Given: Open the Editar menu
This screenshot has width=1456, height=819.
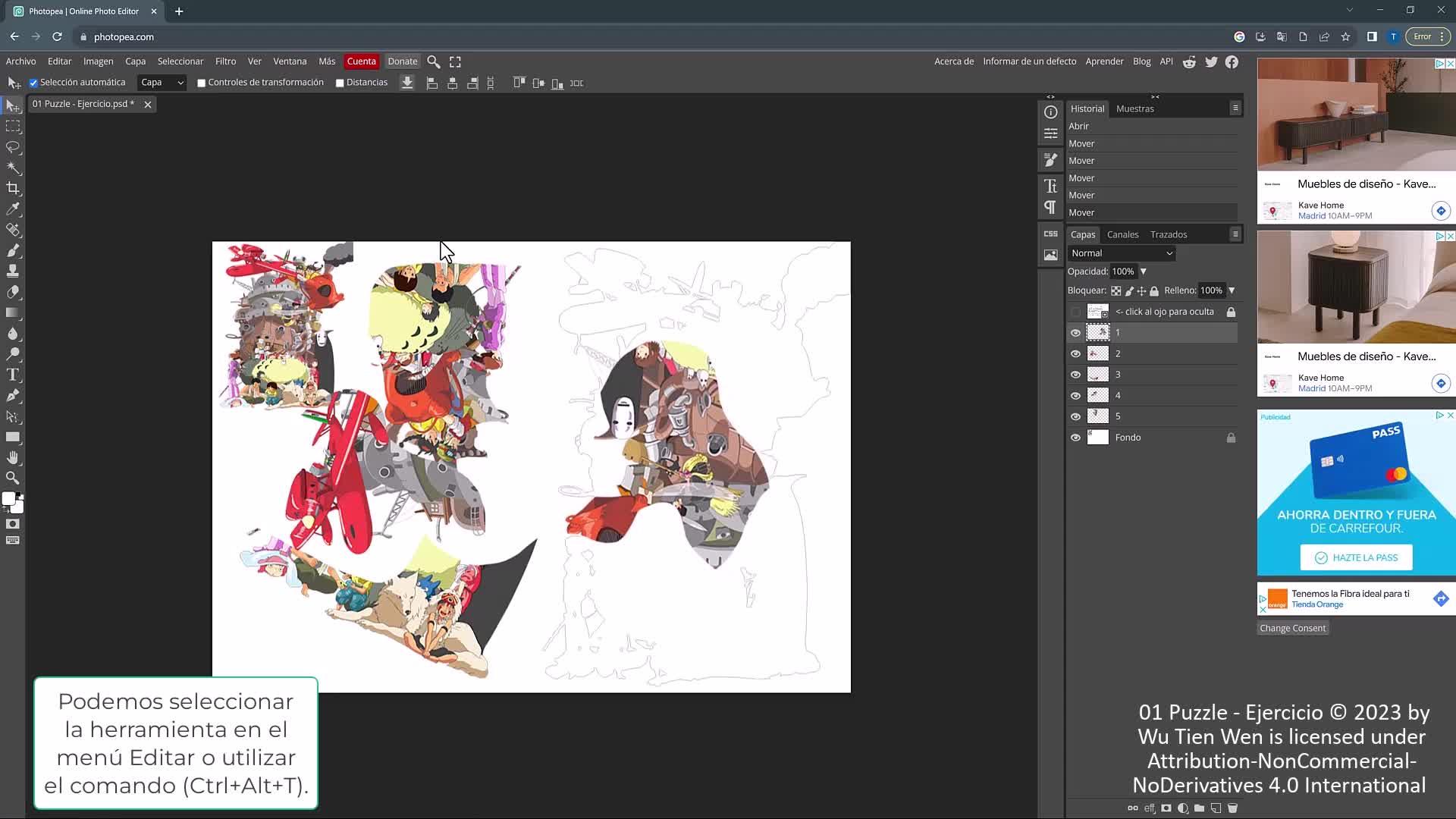Looking at the screenshot, I should pos(59,61).
